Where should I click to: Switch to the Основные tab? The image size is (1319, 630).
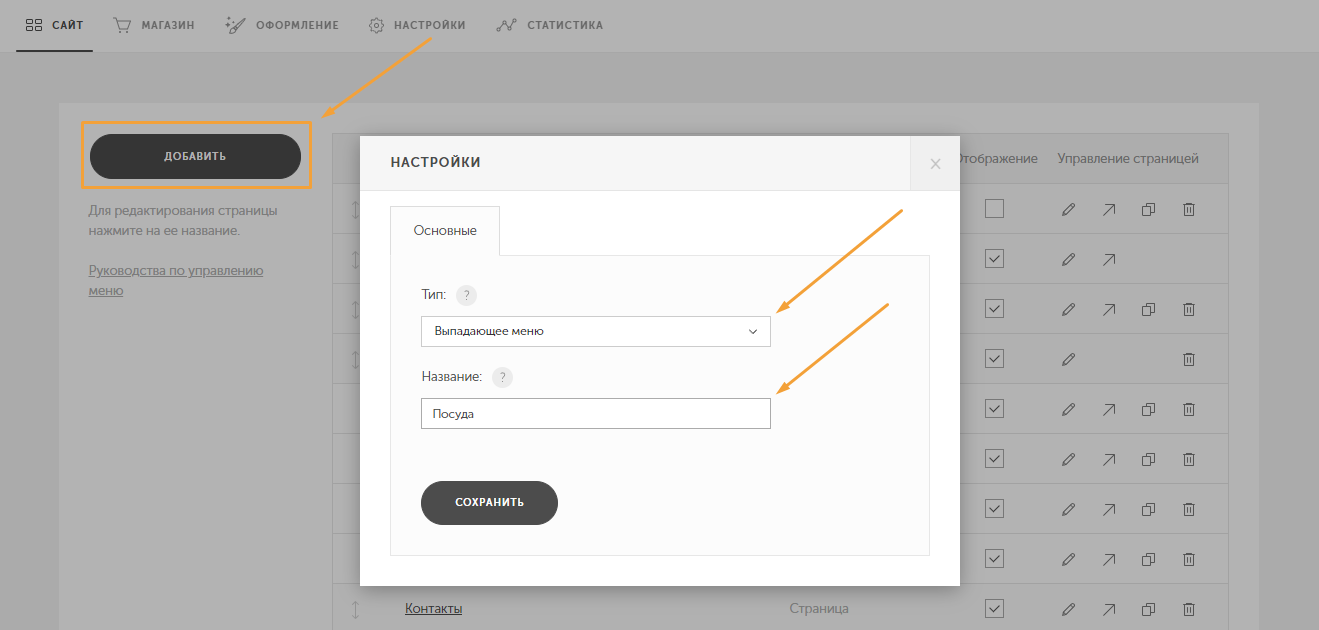pyautogui.click(x=445, y=230)
